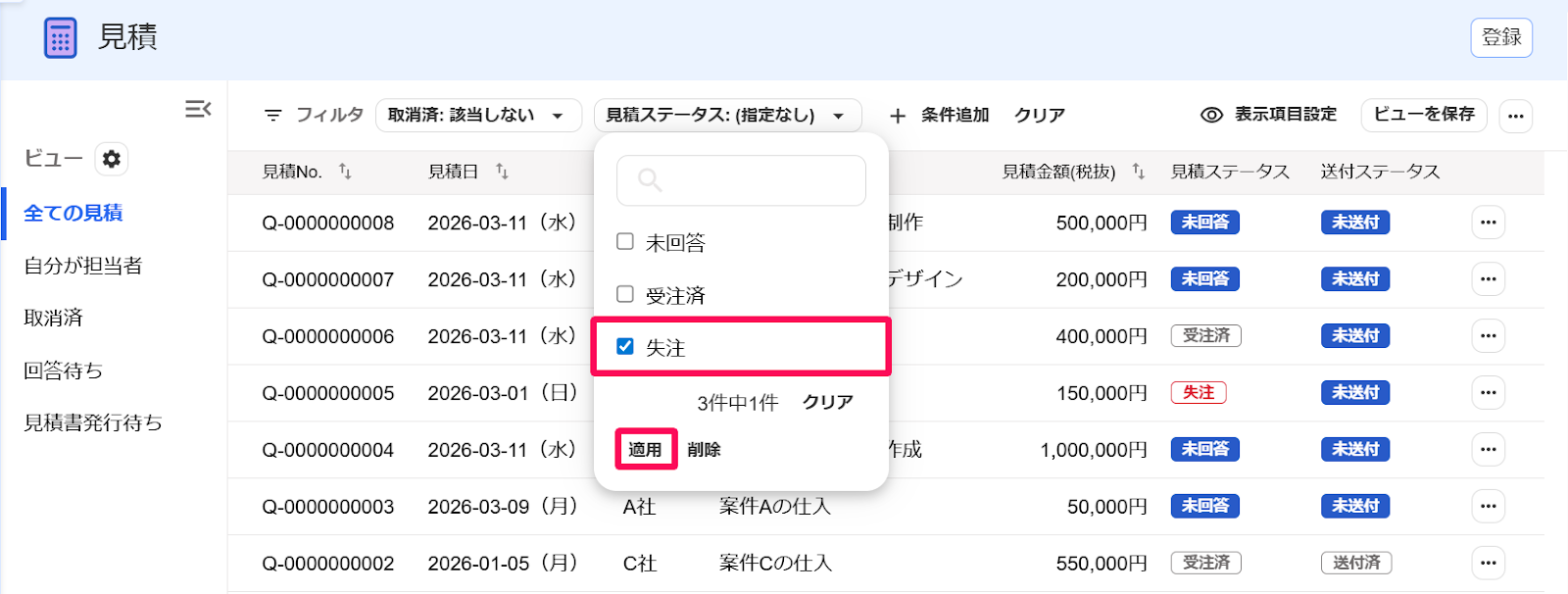Select the 回答待ち view
Viewport: 1568px width, 594px height.
click(63, 371)
